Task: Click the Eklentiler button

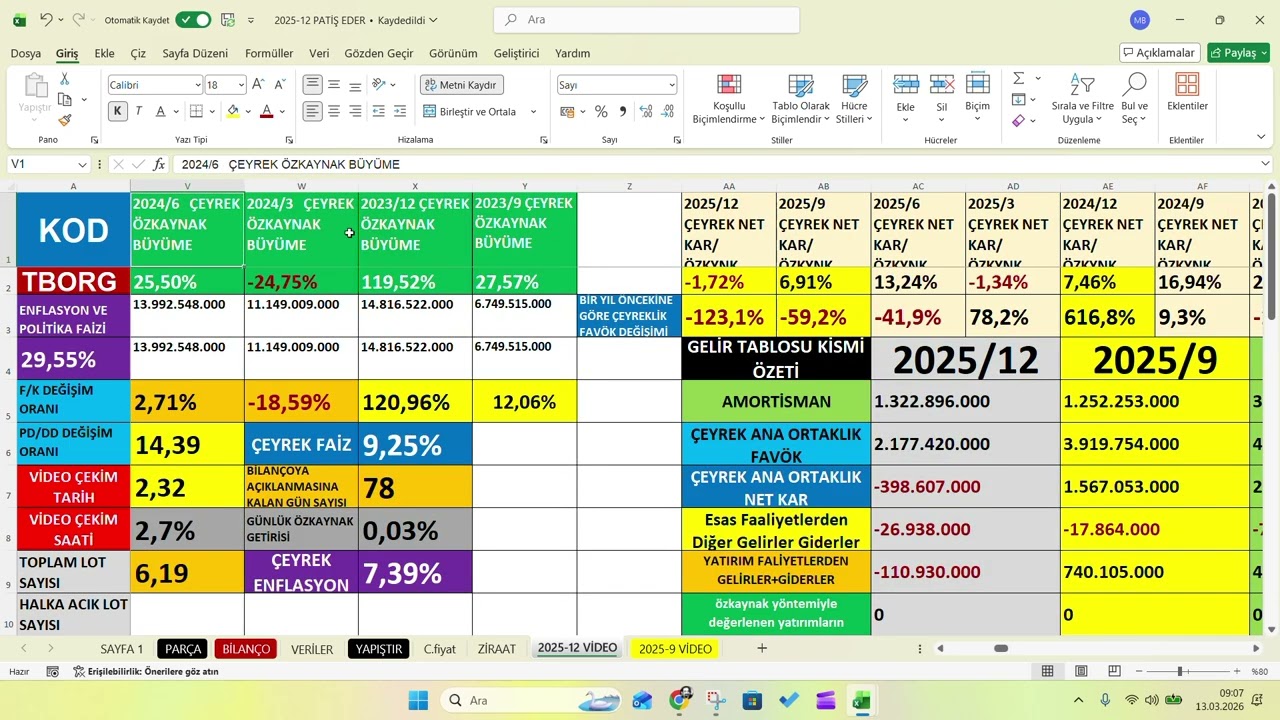Action: pos(1187,92)
